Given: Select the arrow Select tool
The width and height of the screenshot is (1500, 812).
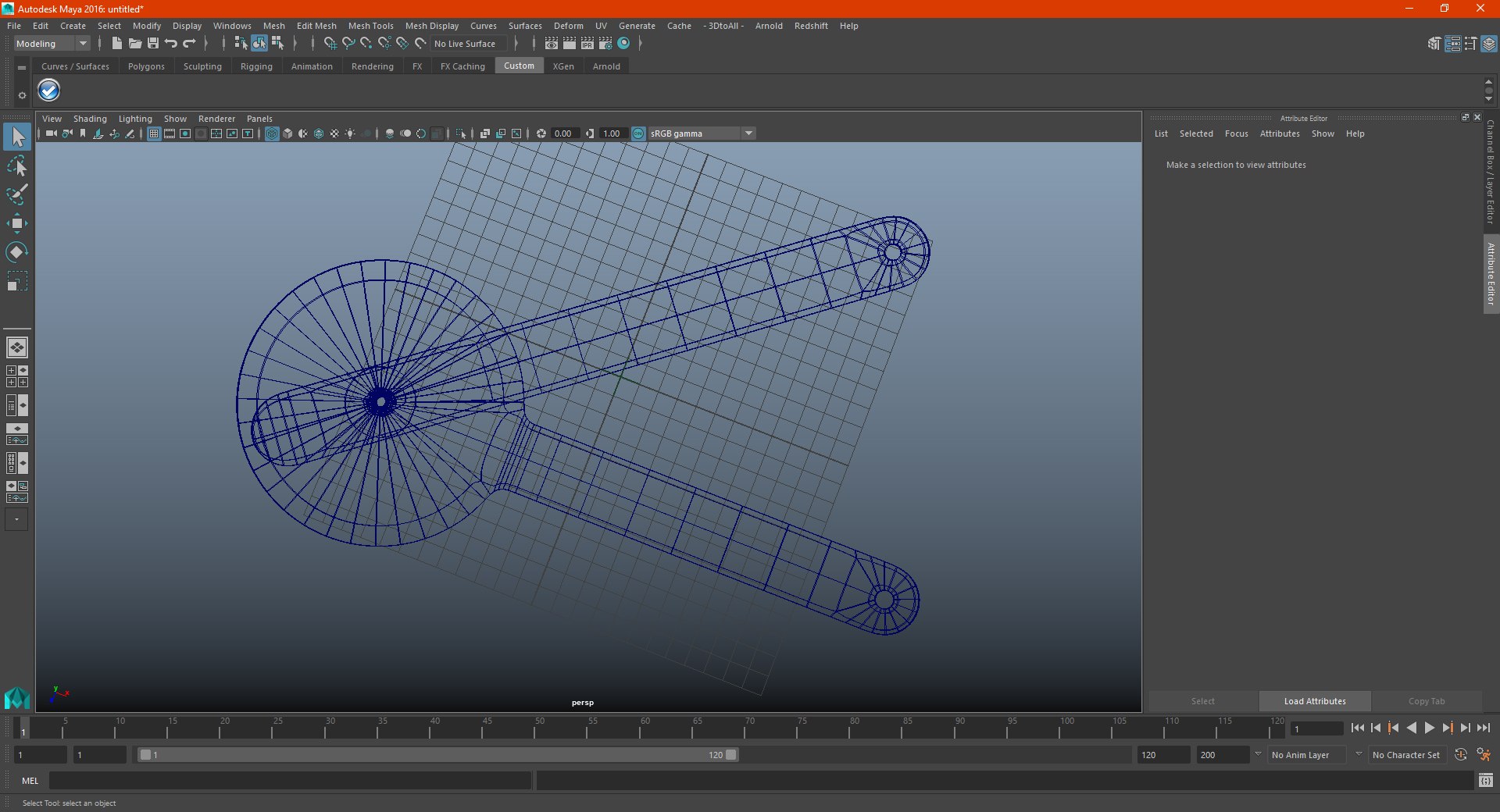Looking at the screenshot, I should pyautogui.click(x=17, y=137).
